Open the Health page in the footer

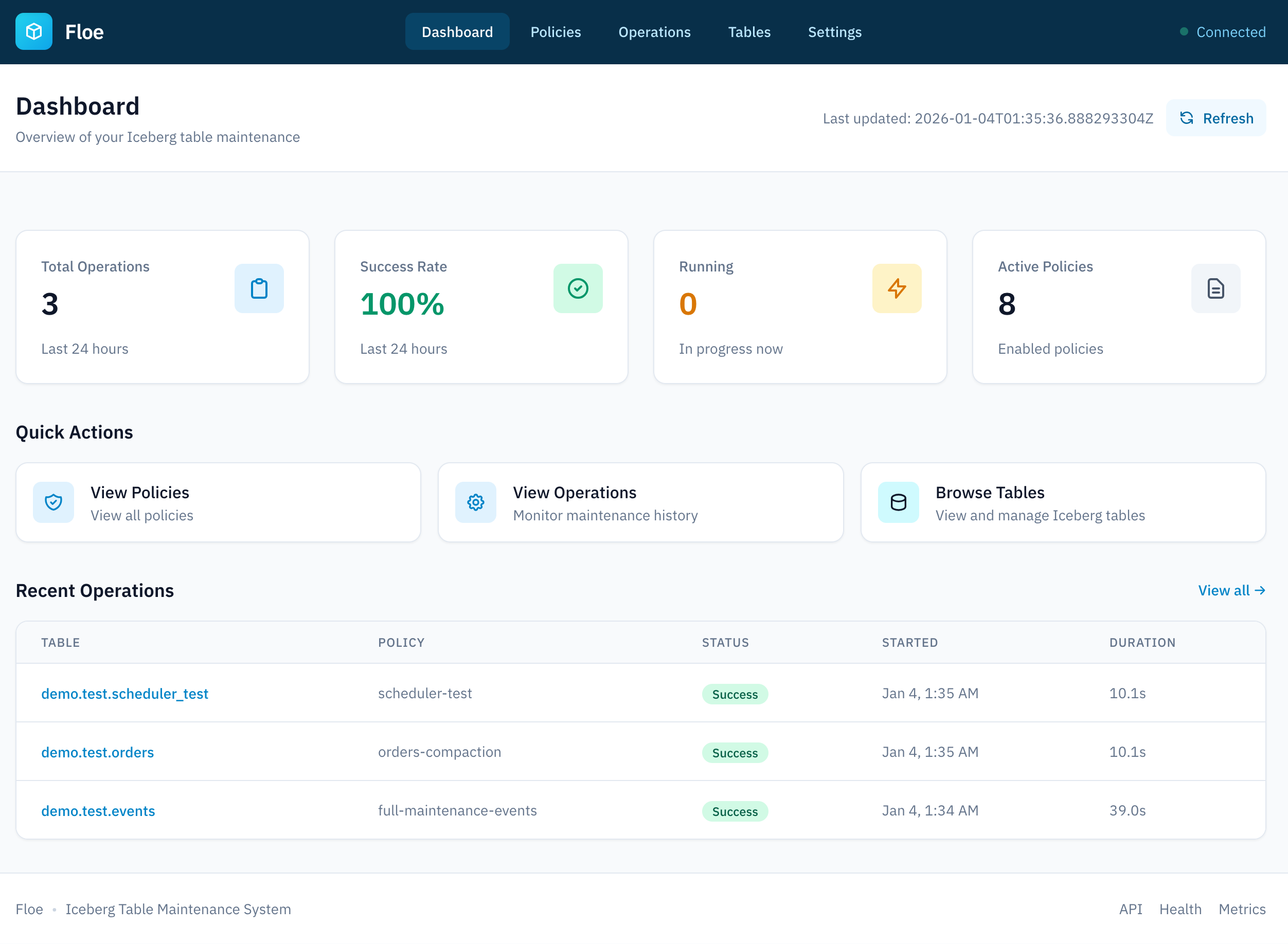[1180, 909]
